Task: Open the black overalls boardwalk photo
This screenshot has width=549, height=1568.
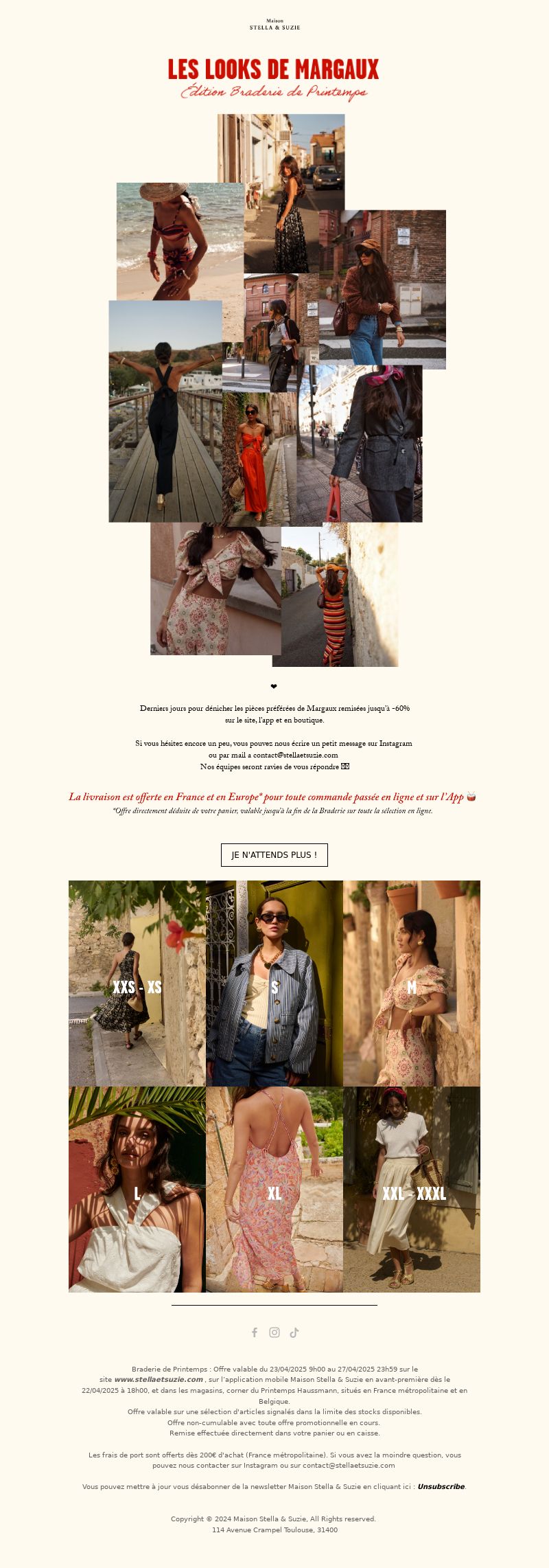Action: pos(165,411)
